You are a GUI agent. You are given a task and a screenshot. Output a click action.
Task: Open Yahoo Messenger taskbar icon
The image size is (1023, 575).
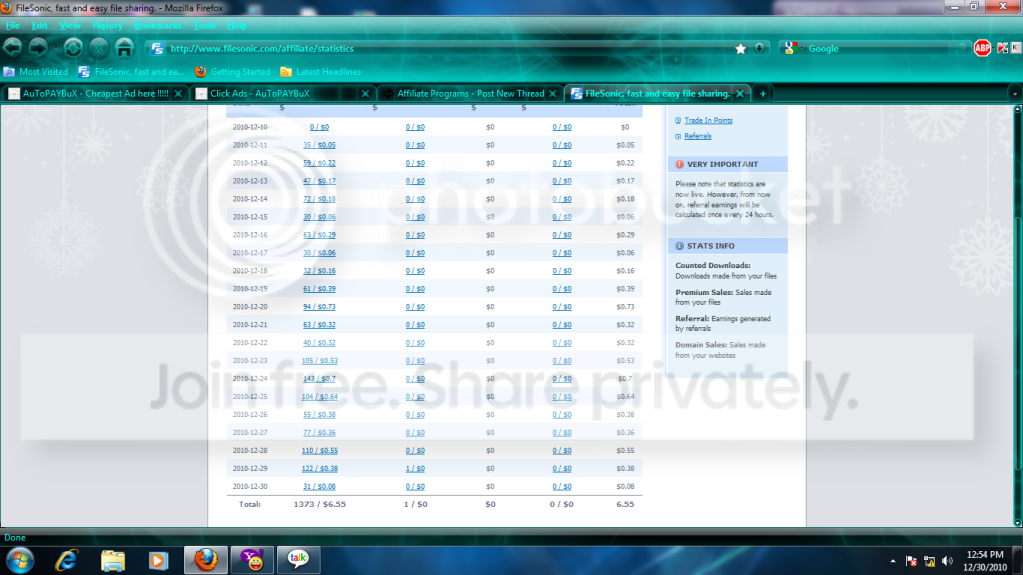pyautogui.click(x=252, y=560)
